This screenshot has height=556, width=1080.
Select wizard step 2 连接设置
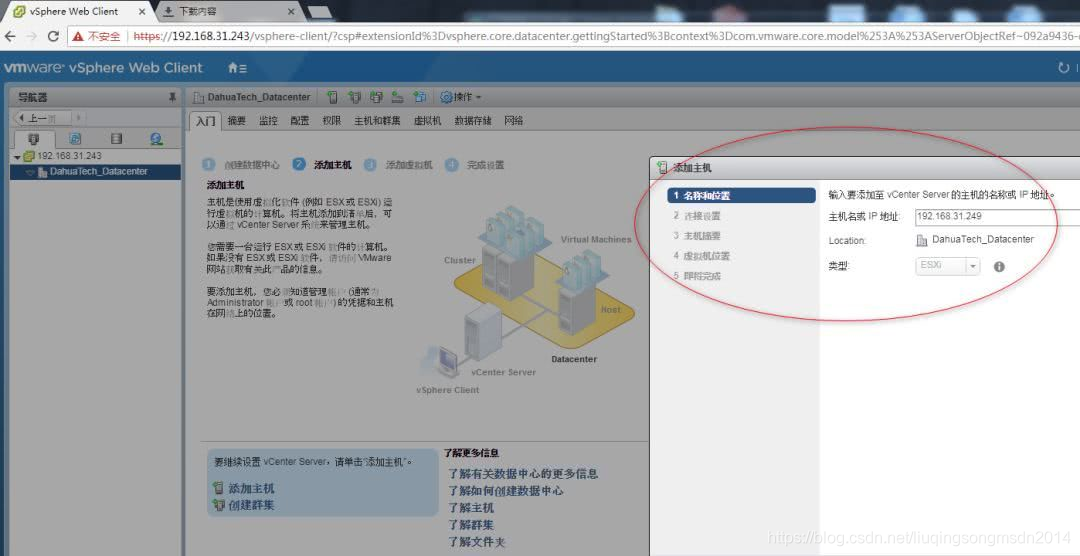coord(696,216)
